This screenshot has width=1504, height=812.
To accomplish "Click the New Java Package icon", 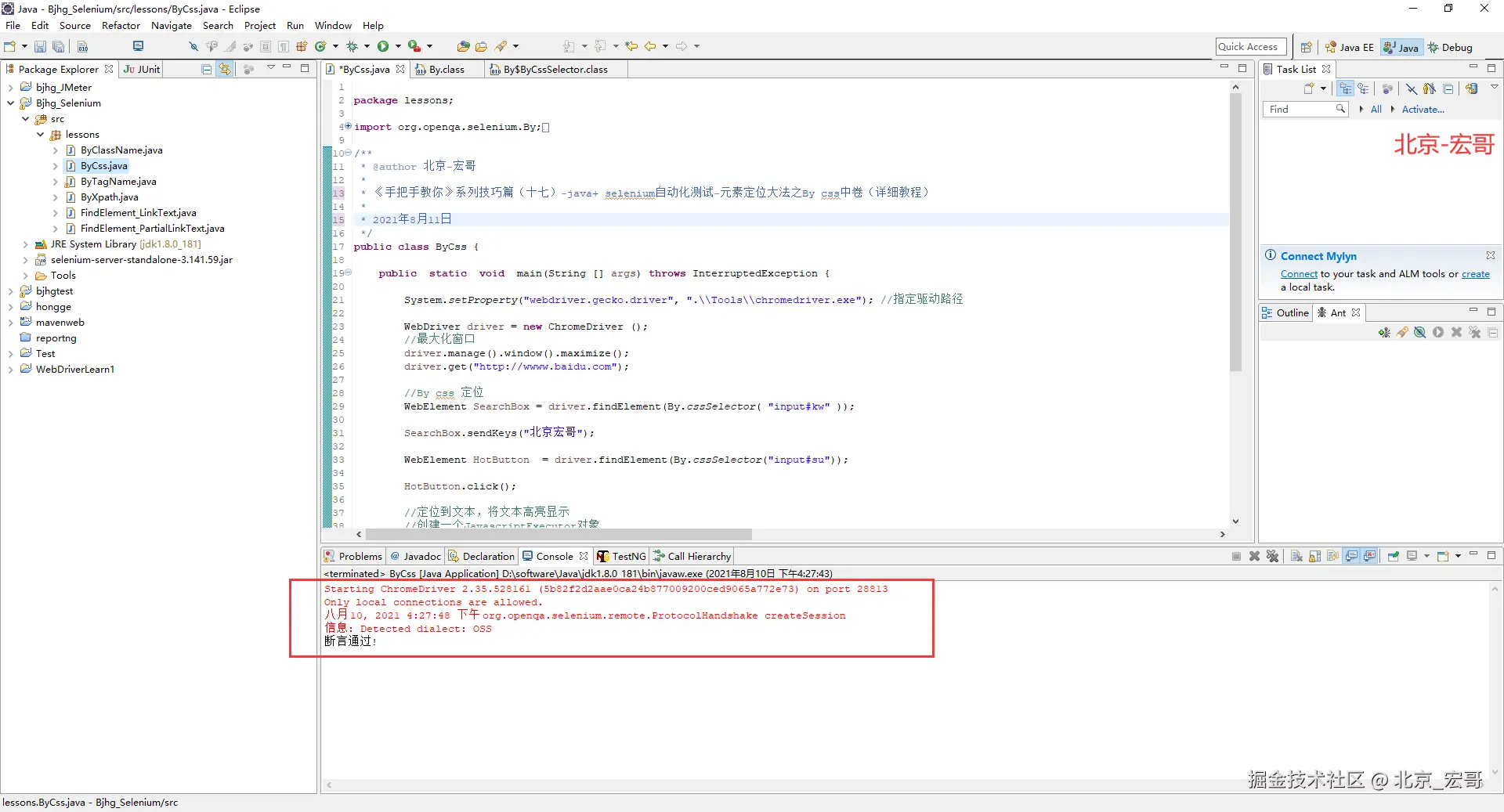I will point(302,46).
